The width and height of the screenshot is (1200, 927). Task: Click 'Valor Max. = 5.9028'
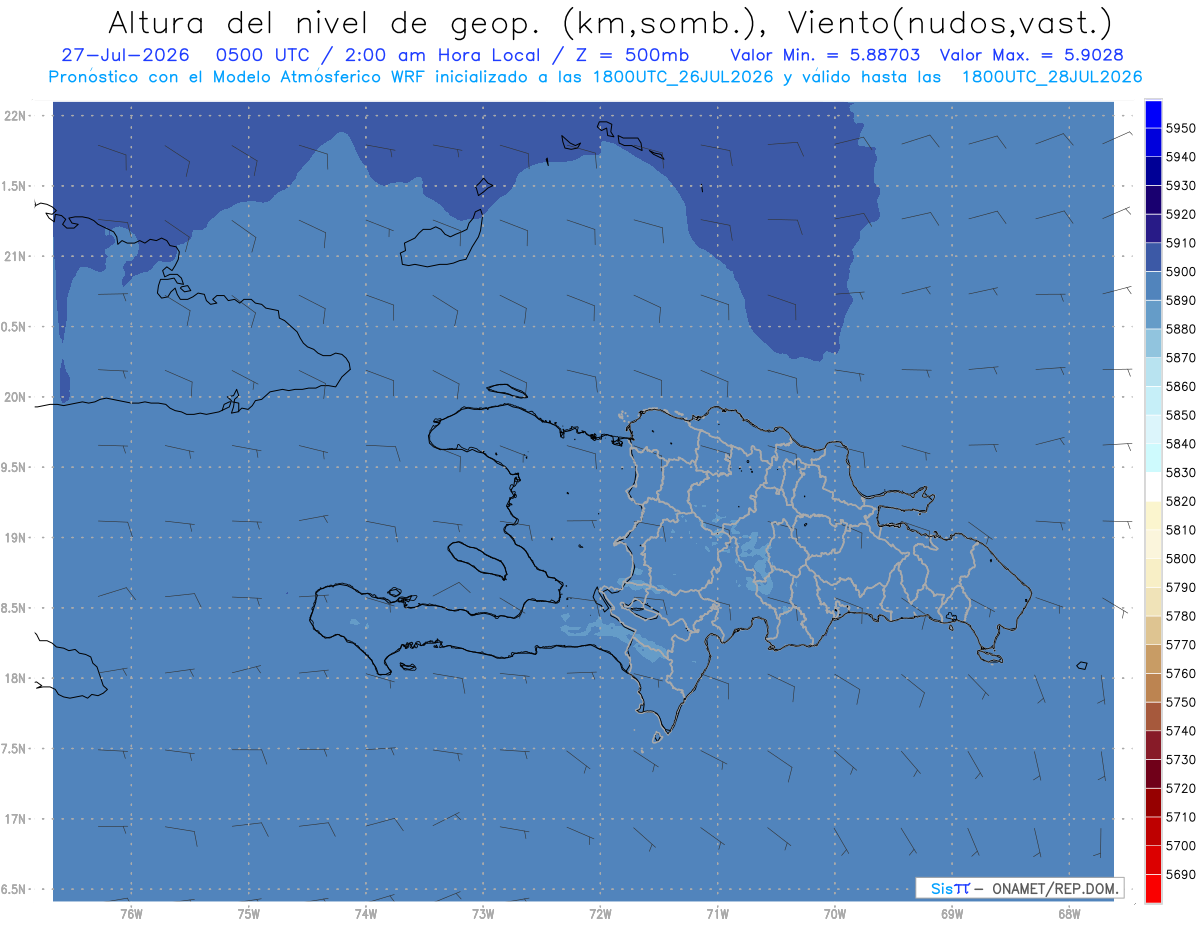coord(1030,55)
